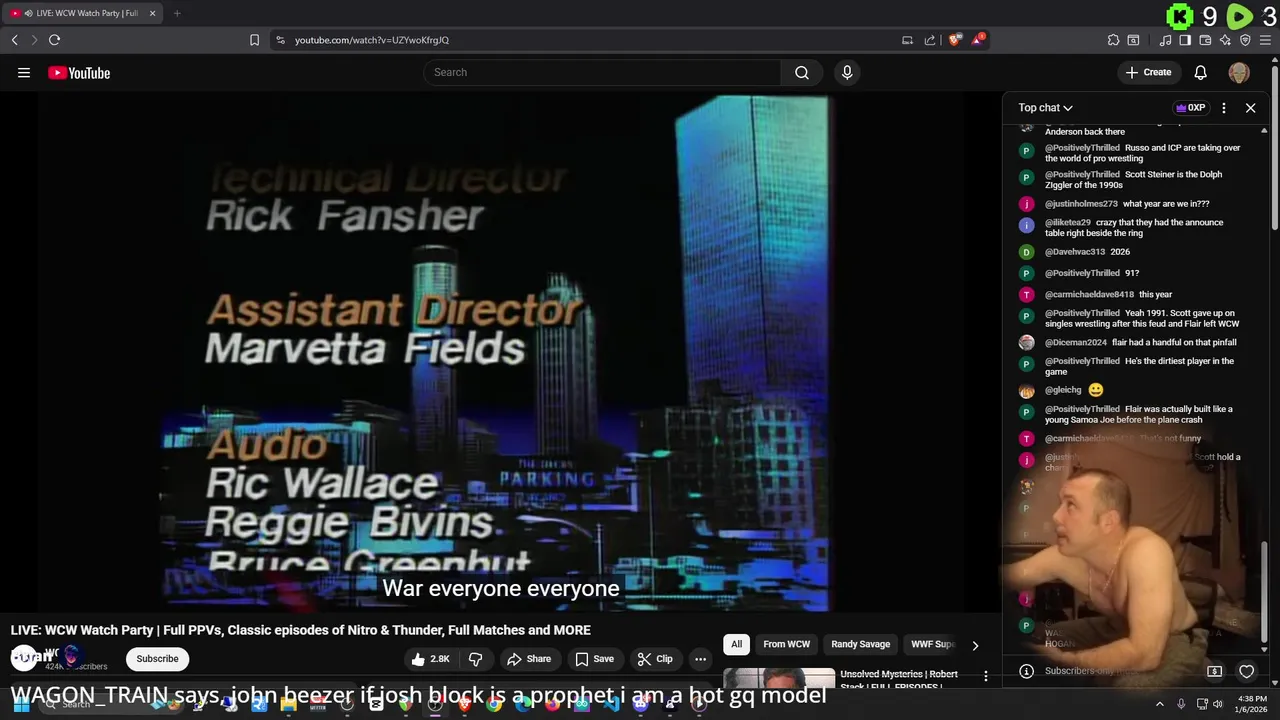Screen dimensions: 1280x720
Task: Open the Brave VPN shield icon
Action: (1245, 40)
